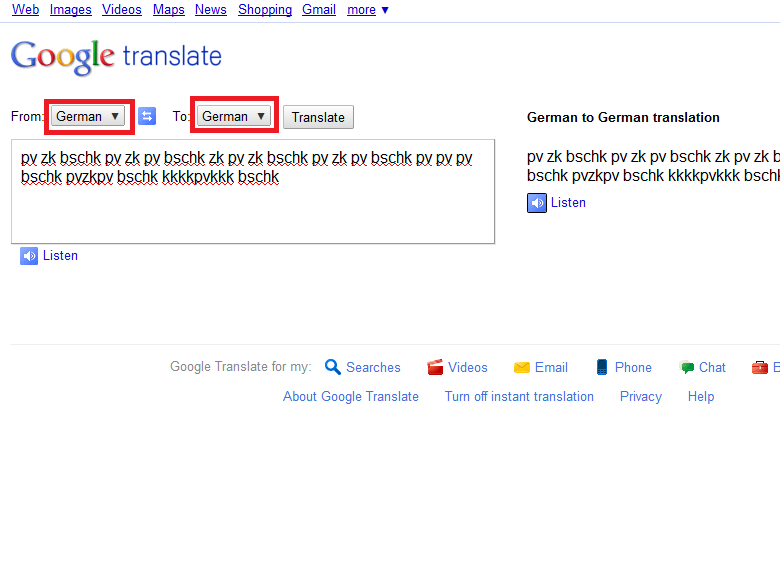Click the red Videos clapperboard icon
Screen dimensions: 780x574
(435, 367)
